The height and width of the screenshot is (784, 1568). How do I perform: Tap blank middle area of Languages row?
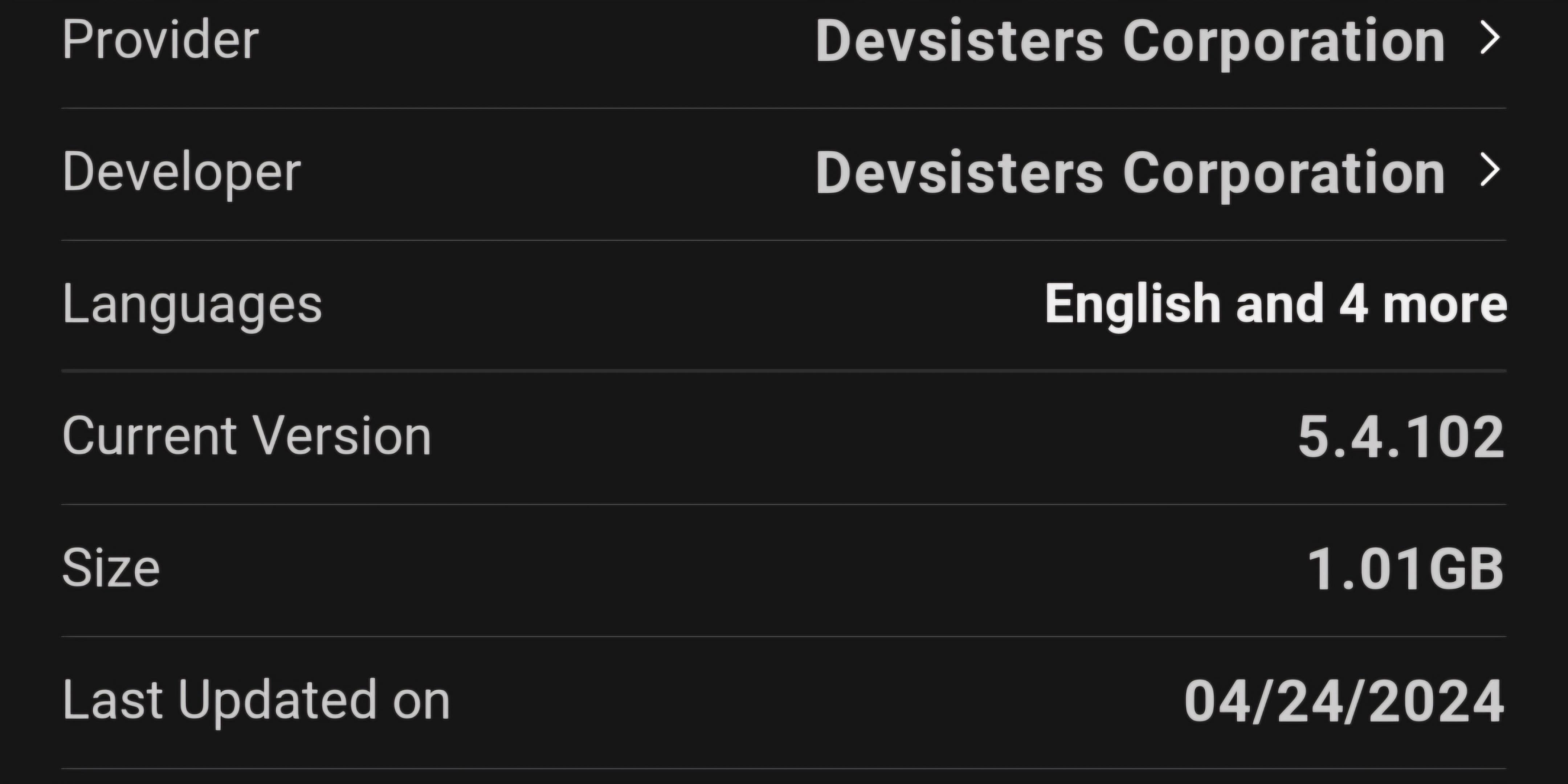(682, 305)
